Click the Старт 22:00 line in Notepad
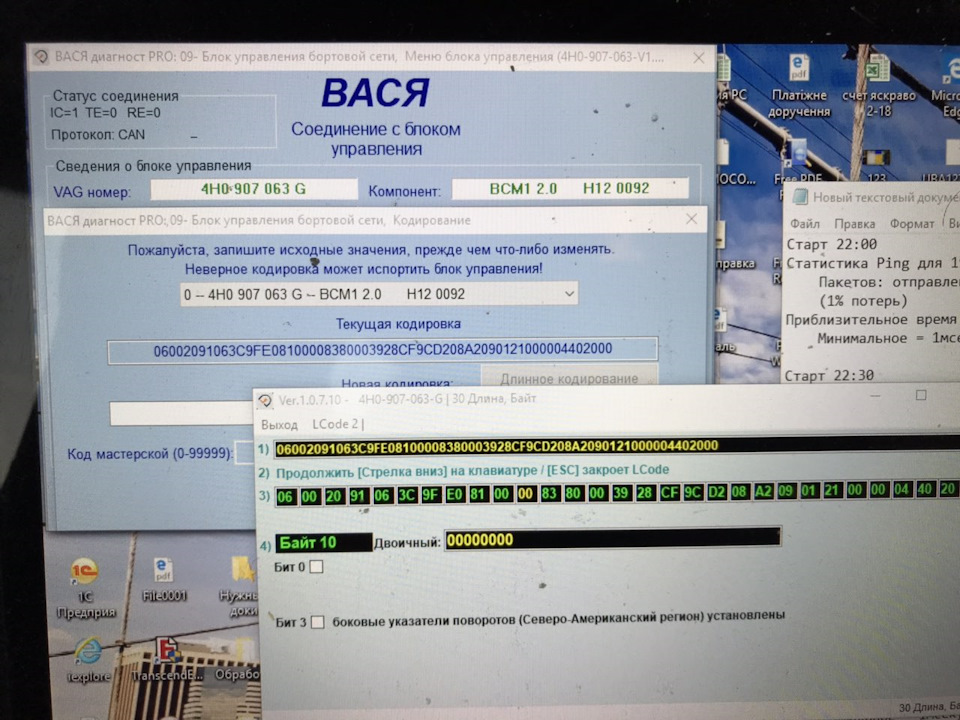960x720 pixels. (x=831, y=244)
